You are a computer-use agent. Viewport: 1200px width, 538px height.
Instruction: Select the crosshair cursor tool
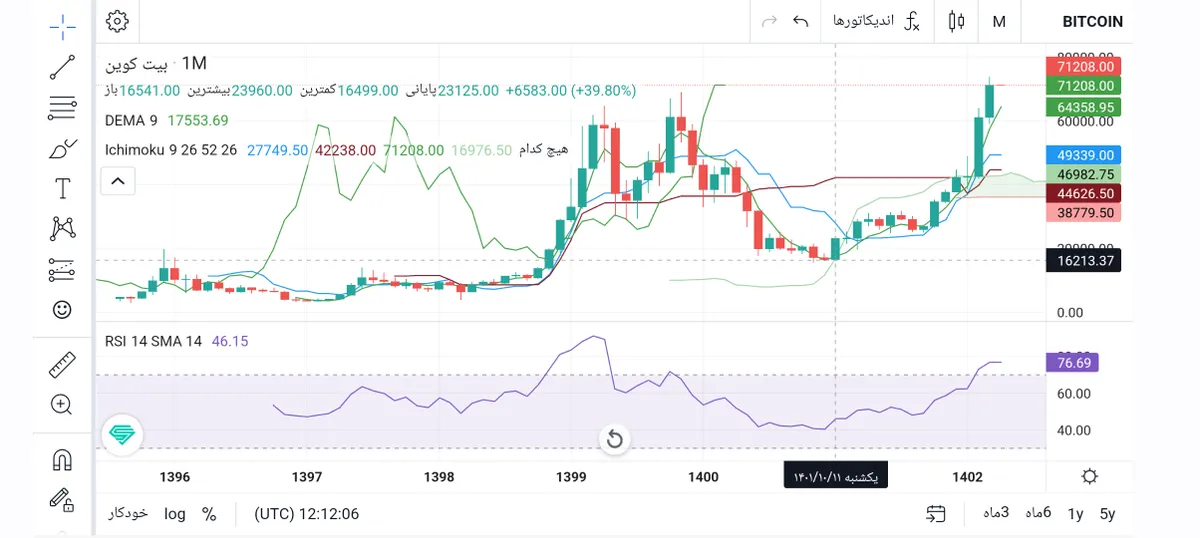coord(62,27)
